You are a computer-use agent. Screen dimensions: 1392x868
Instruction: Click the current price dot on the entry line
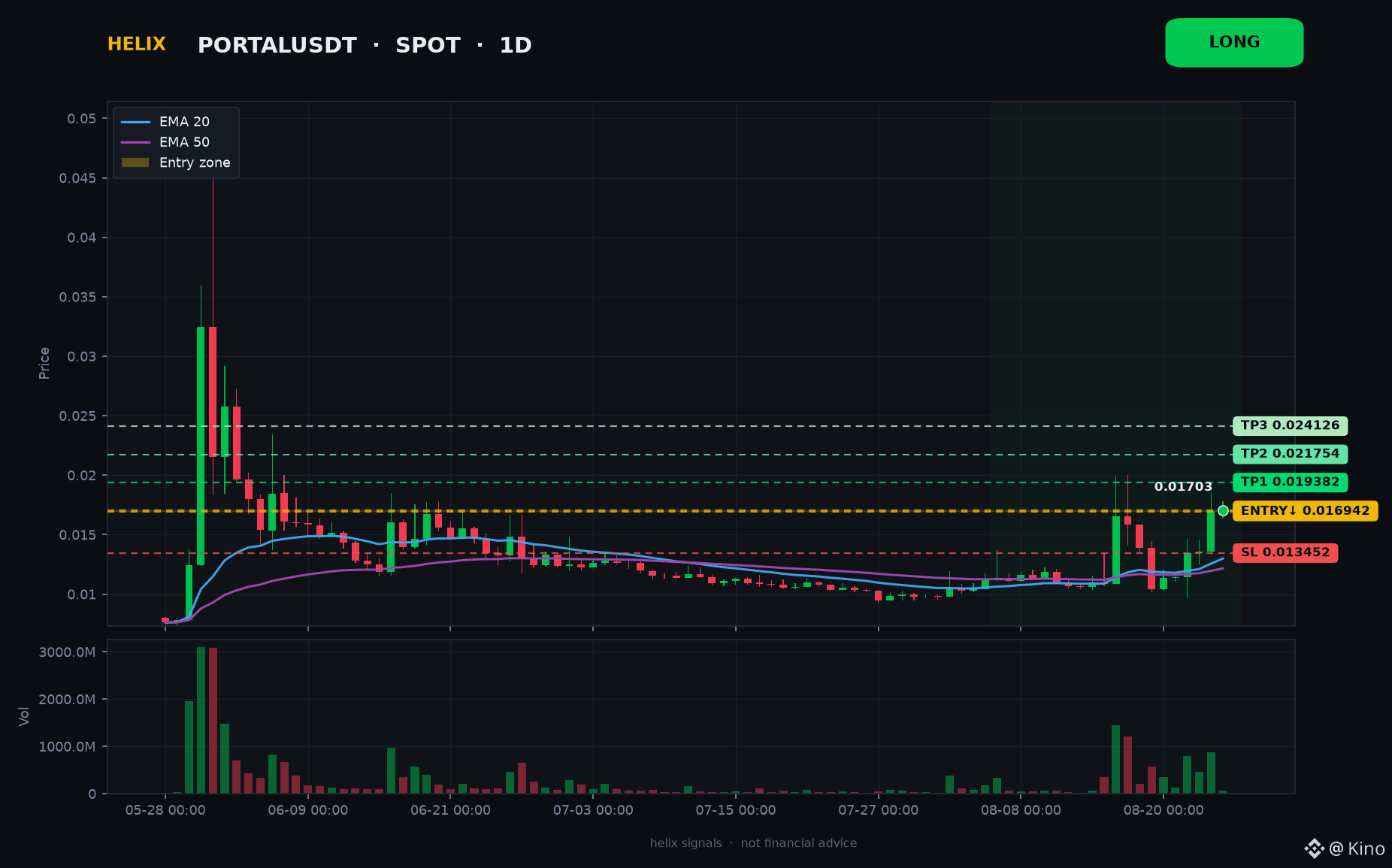(x=1223, y=511)
